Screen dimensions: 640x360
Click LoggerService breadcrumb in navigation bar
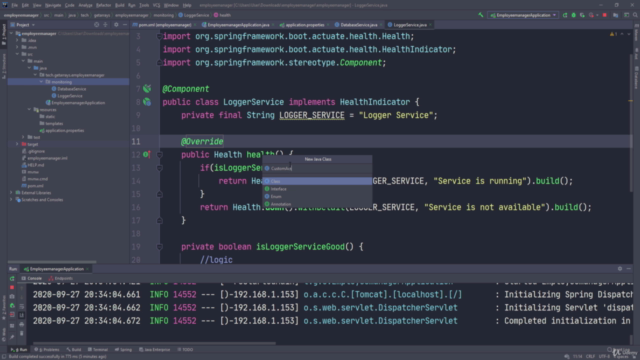pyautogui.click(x=194, y=15)
